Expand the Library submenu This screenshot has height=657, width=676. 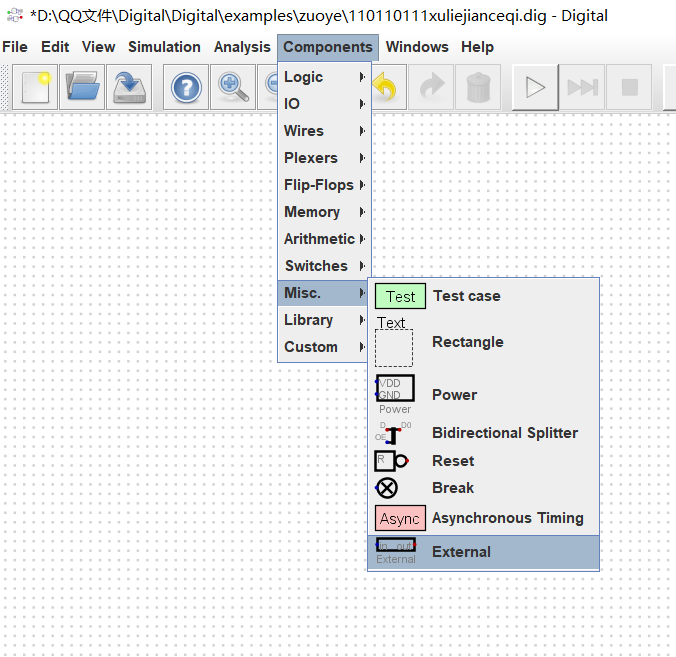pyautogui.click(x=324, y=320)
